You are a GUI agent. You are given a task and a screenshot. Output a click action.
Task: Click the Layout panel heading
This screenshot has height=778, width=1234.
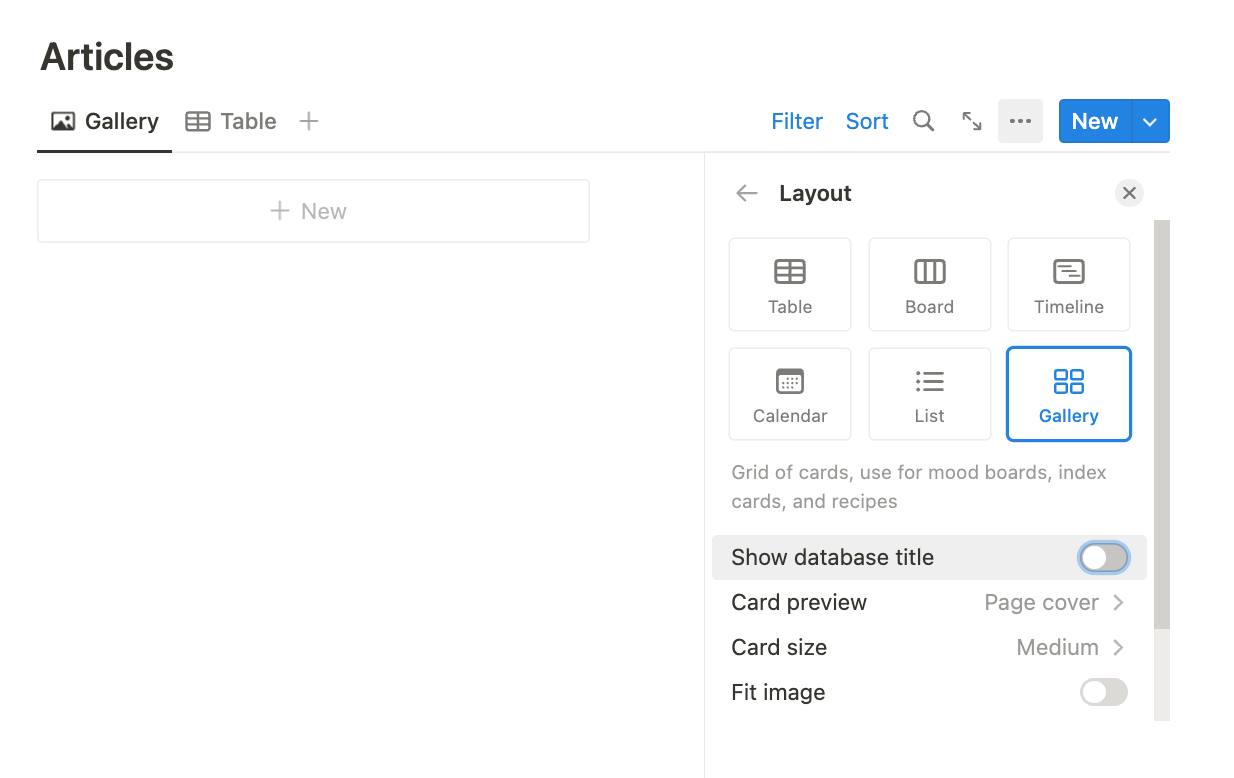pyautogui.click(x=815, y=193)
